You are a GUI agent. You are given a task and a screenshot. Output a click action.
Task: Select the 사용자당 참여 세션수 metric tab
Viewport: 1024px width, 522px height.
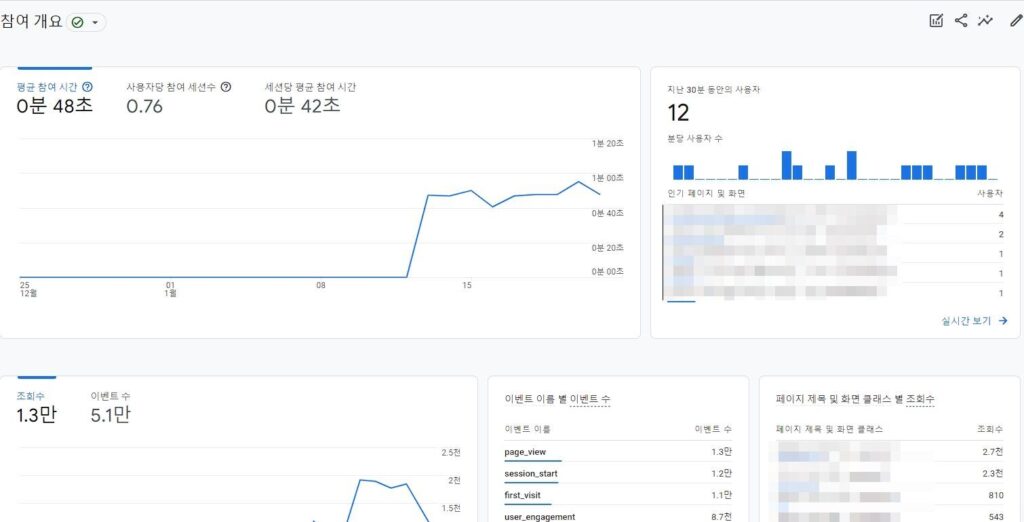tap(178, 98)
